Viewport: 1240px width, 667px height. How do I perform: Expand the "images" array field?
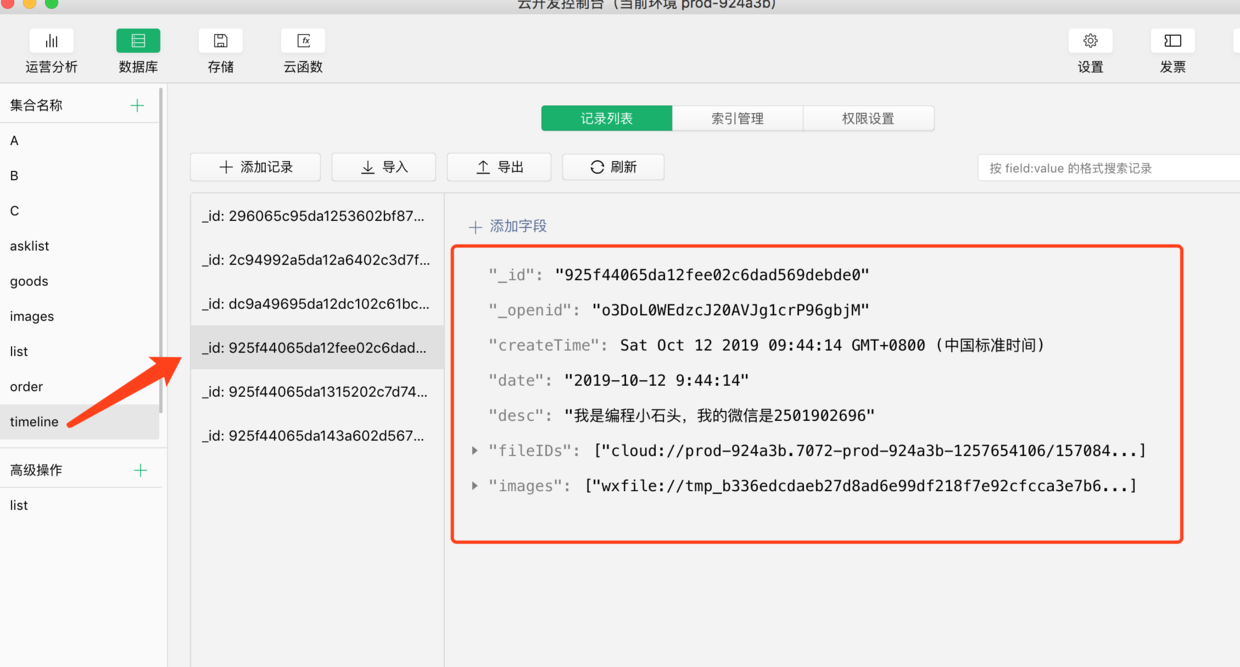pyautogui.click(x=475, y=486)
